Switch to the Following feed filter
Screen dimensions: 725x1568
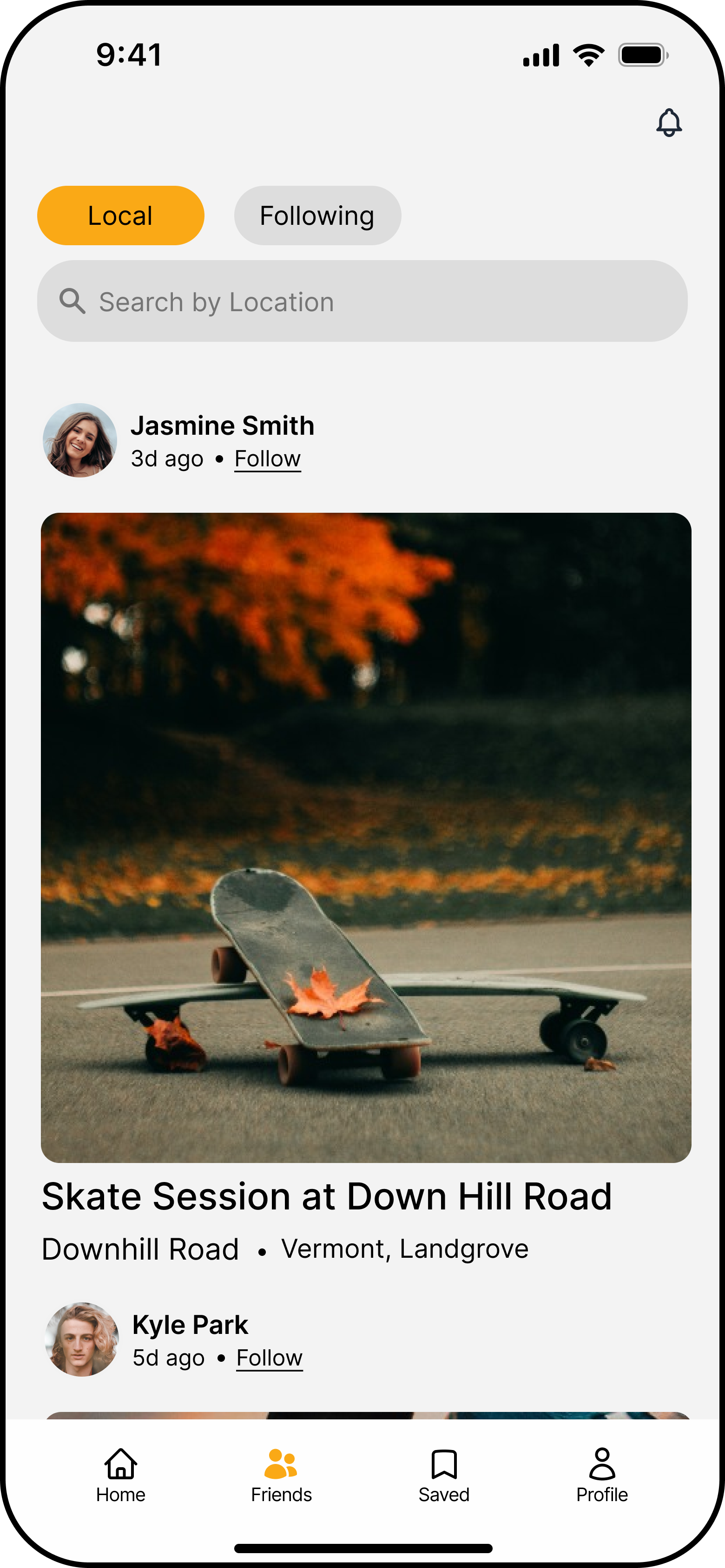coord(317,216)
